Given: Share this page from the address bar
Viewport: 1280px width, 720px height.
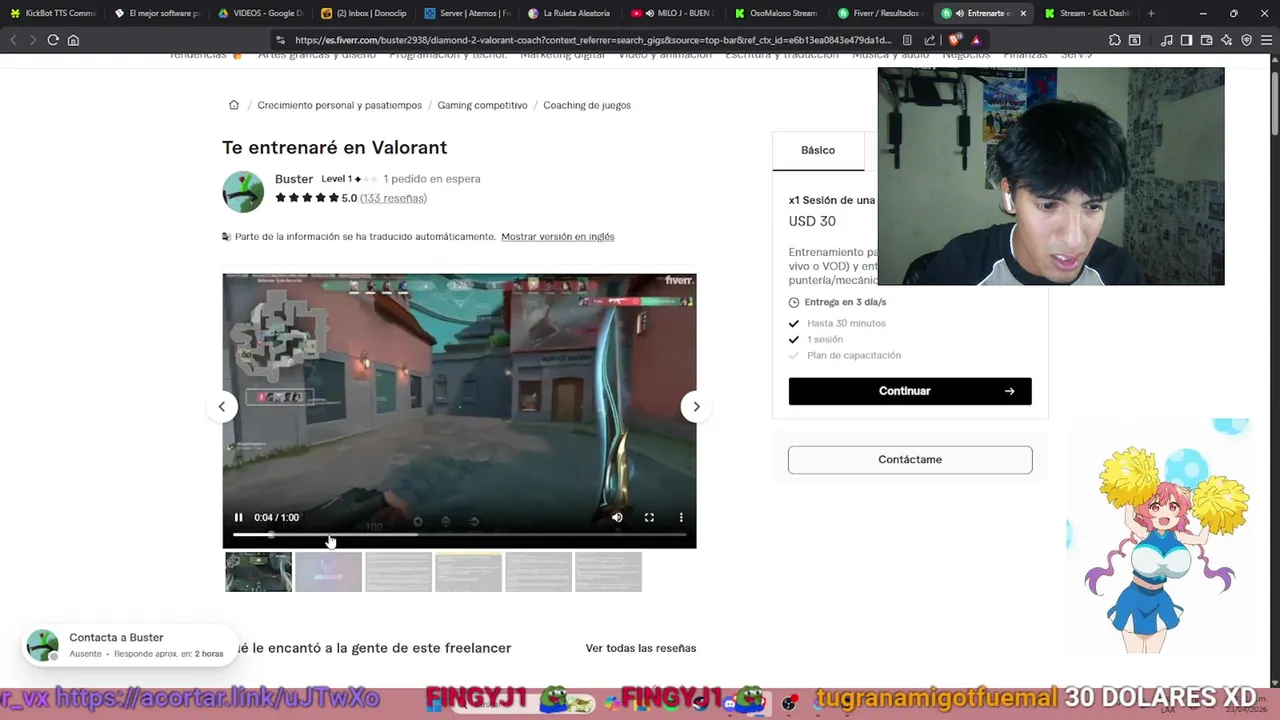Looking at the screenshot, I should 930,40.
